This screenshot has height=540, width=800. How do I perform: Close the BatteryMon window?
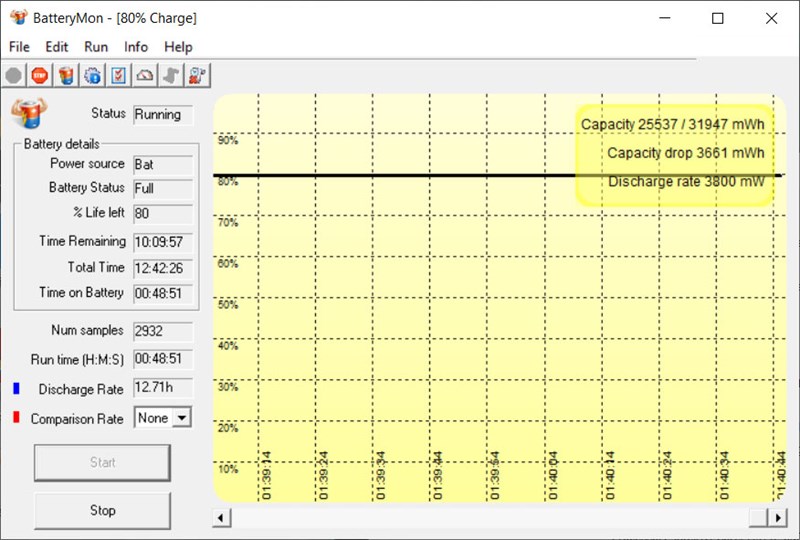tap(771, 18)
